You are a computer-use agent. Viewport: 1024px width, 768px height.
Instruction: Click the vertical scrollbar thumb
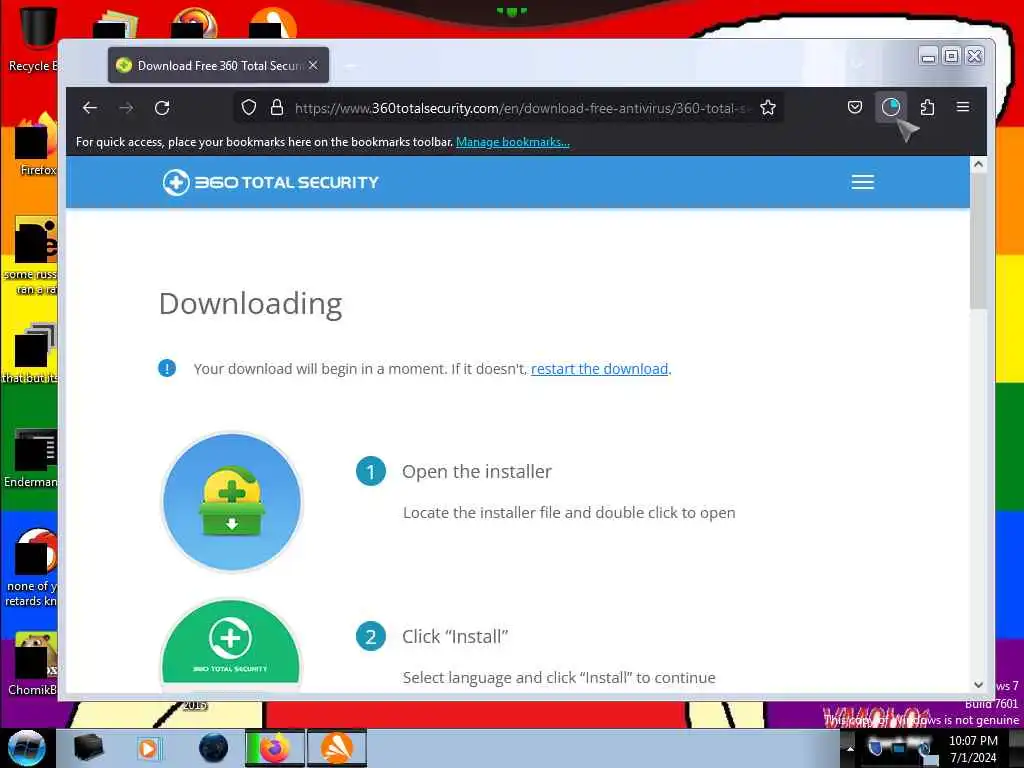[x=978, y=240]
